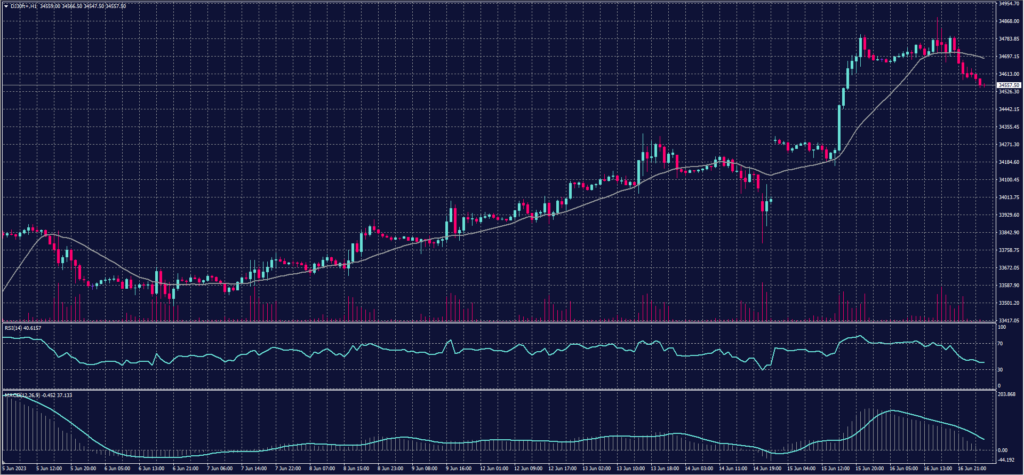Click the MACD signal line peak
Viewport: 1024px width, 475px height.
(890, 410)
